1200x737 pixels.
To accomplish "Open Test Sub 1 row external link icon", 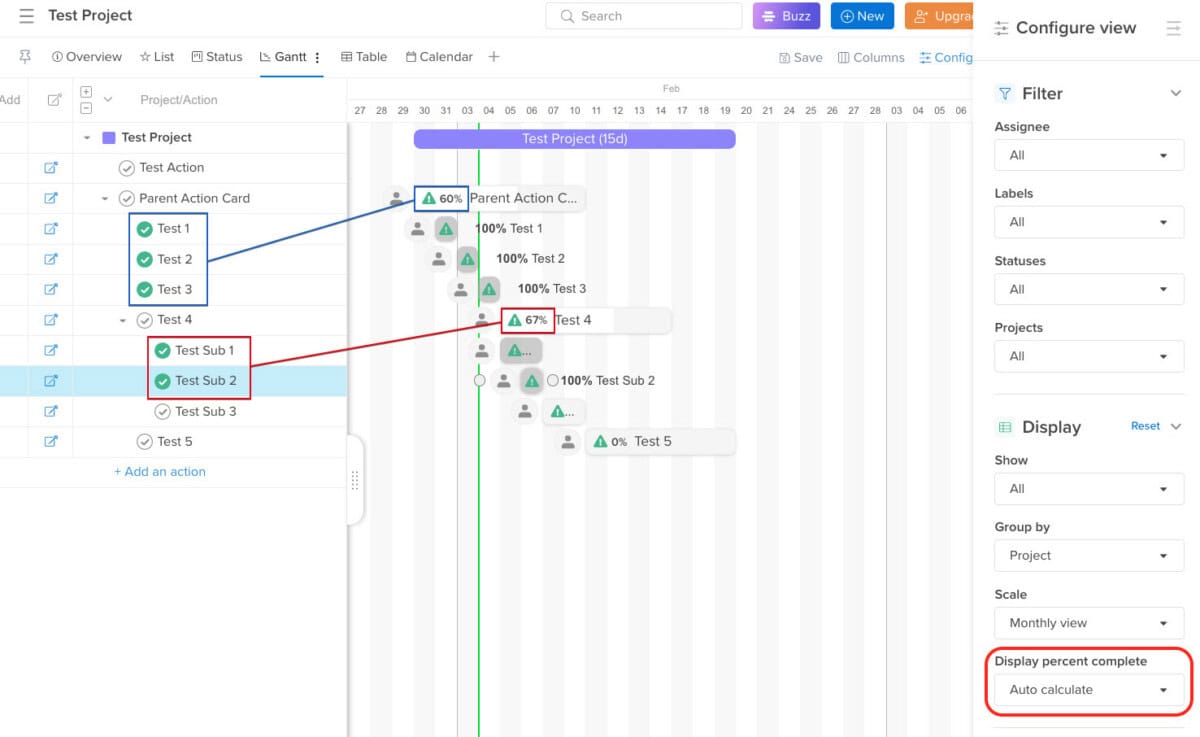I will (51, 350).
